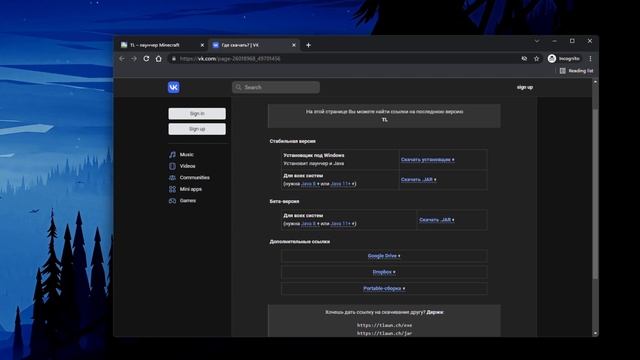Focus the VK Search field
Image resolution: width=640 pixels, height=360 pixels.
click(x=276, y=87)
